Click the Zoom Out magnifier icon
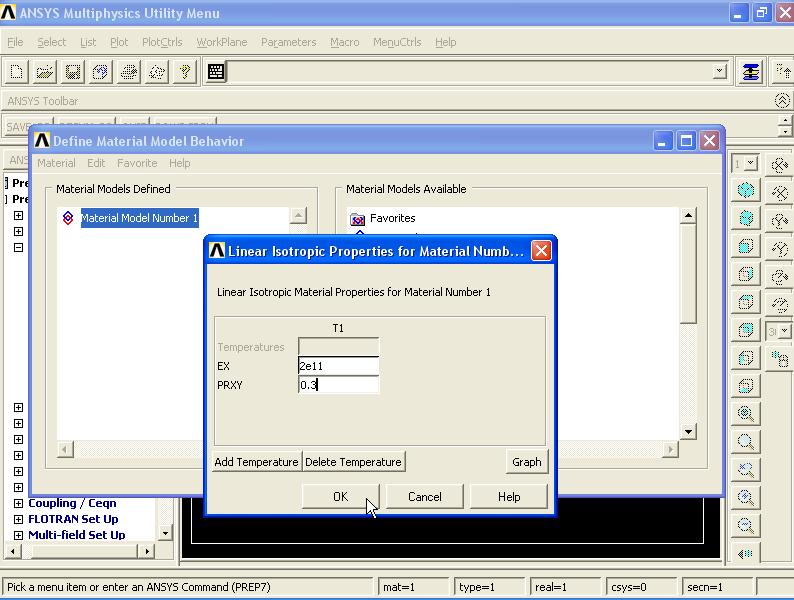 click(x=746, y=525)
